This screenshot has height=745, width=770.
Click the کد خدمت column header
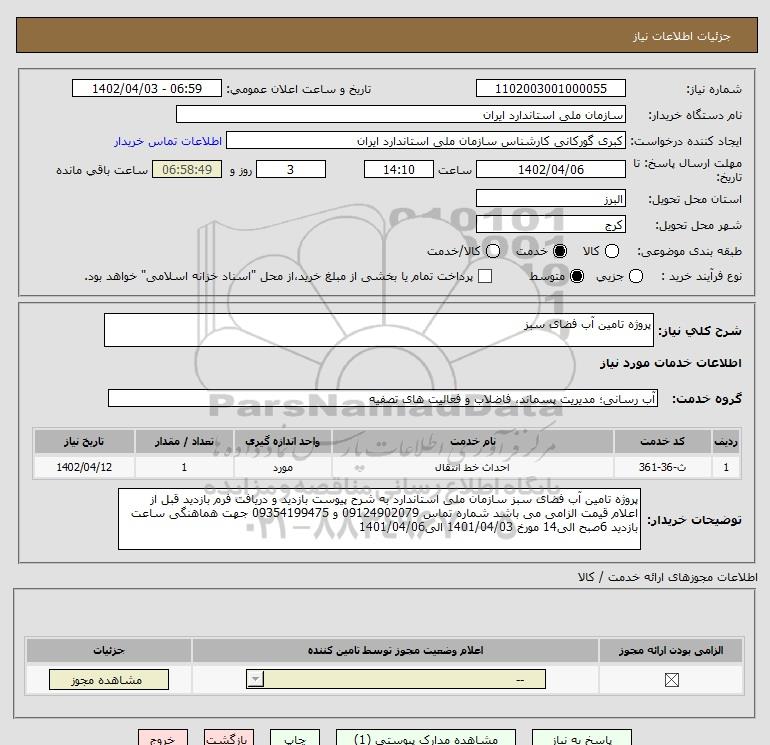(x=662, y=441)
